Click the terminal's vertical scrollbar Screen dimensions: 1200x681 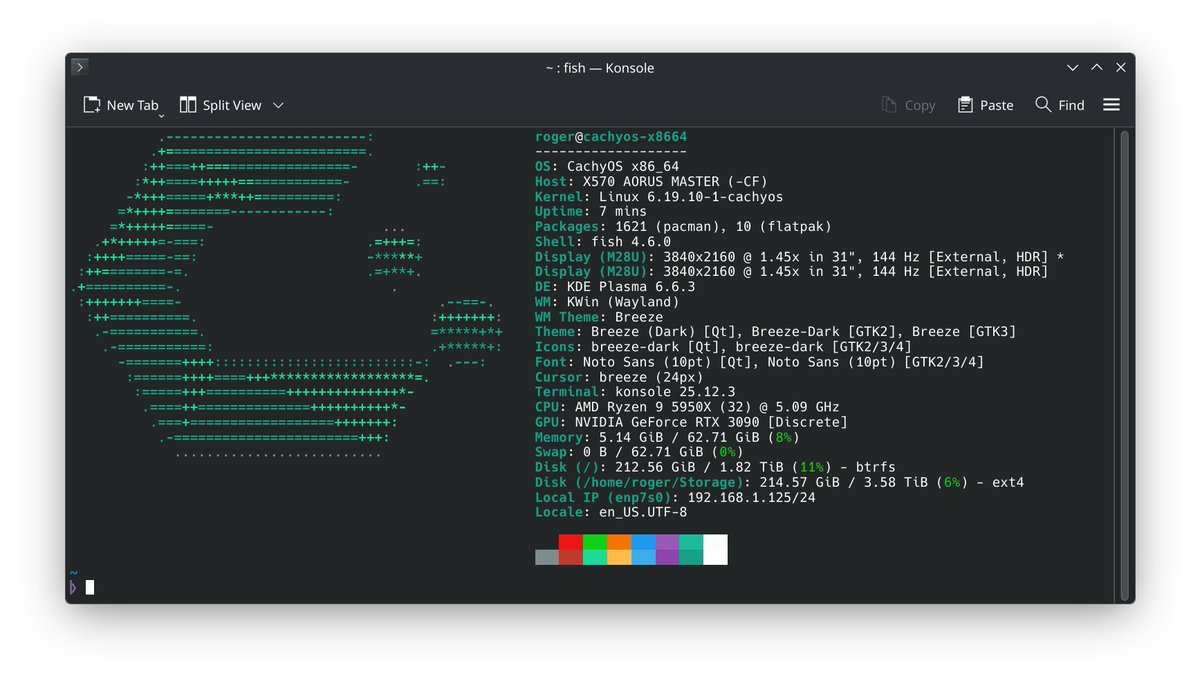(1125, 364)
